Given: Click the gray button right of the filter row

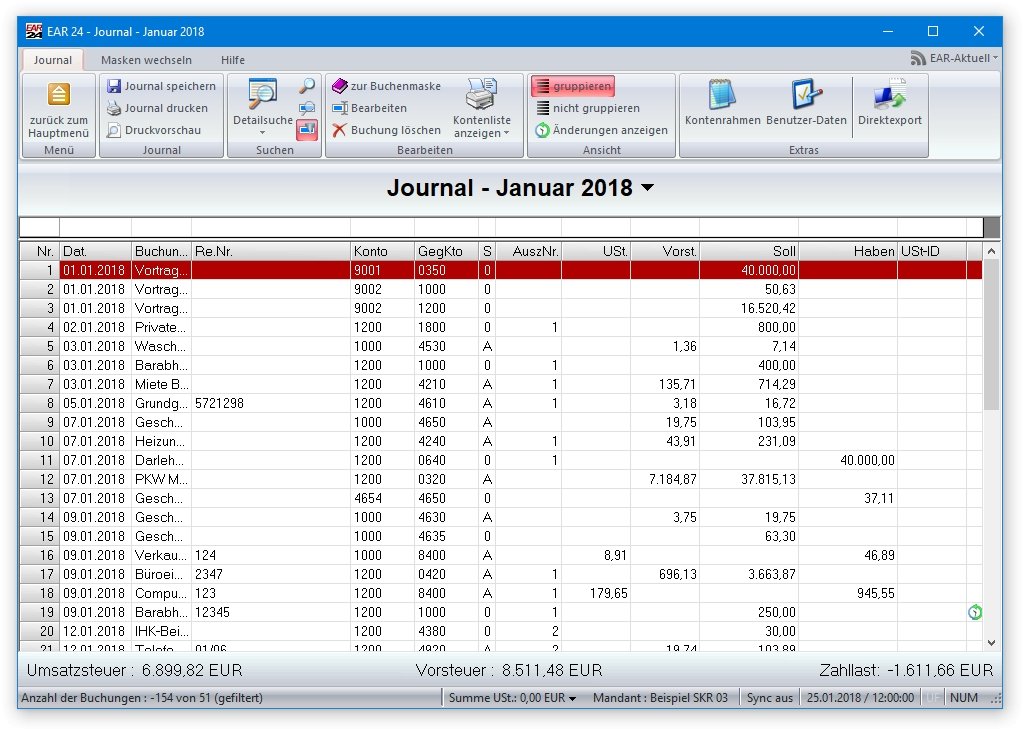Looking at the screenshot, I should (991, 227).
